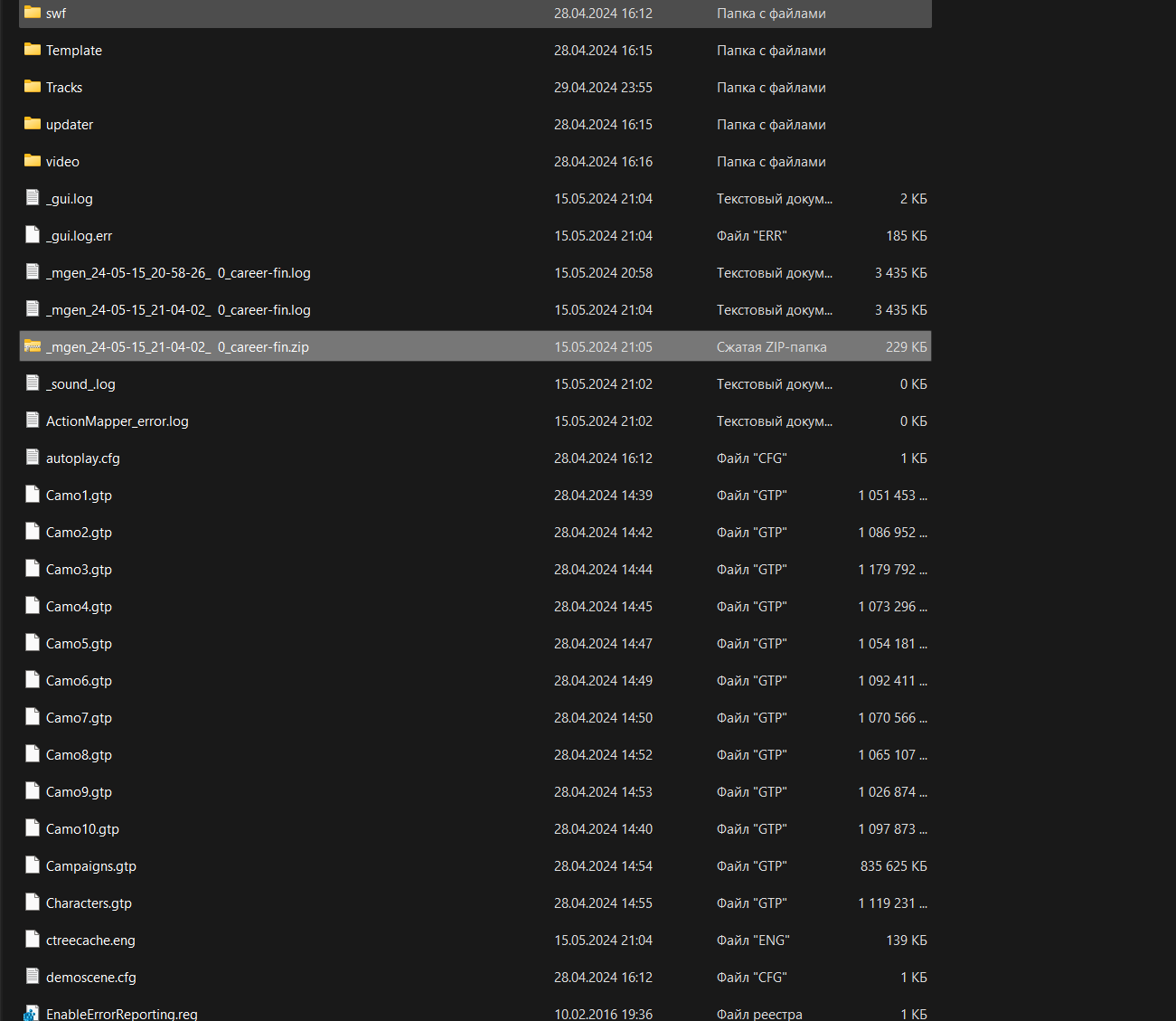Click the Camo4.gtp file icon

click(x=33, y=606)
